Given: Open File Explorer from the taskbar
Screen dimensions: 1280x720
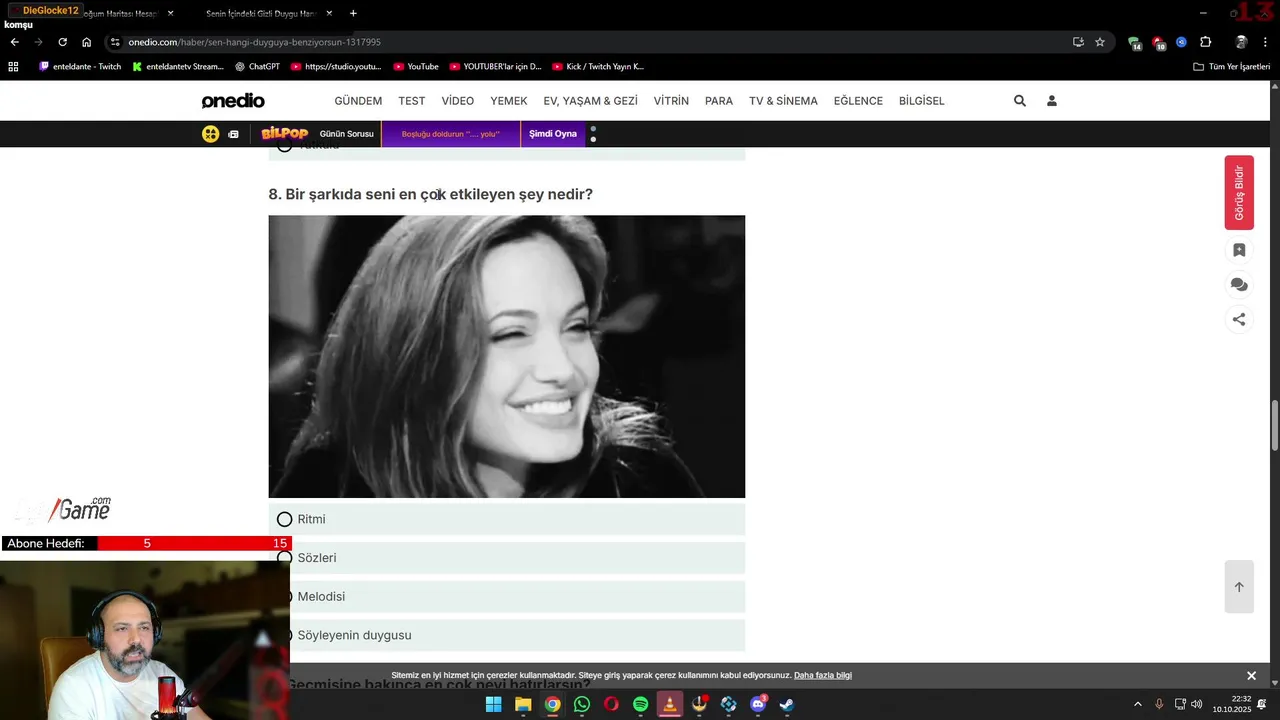Looking at the screenshot, I should (523, 704).
